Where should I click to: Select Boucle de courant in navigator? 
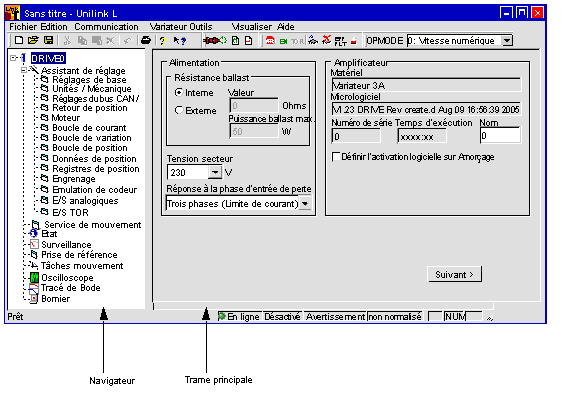89,128
